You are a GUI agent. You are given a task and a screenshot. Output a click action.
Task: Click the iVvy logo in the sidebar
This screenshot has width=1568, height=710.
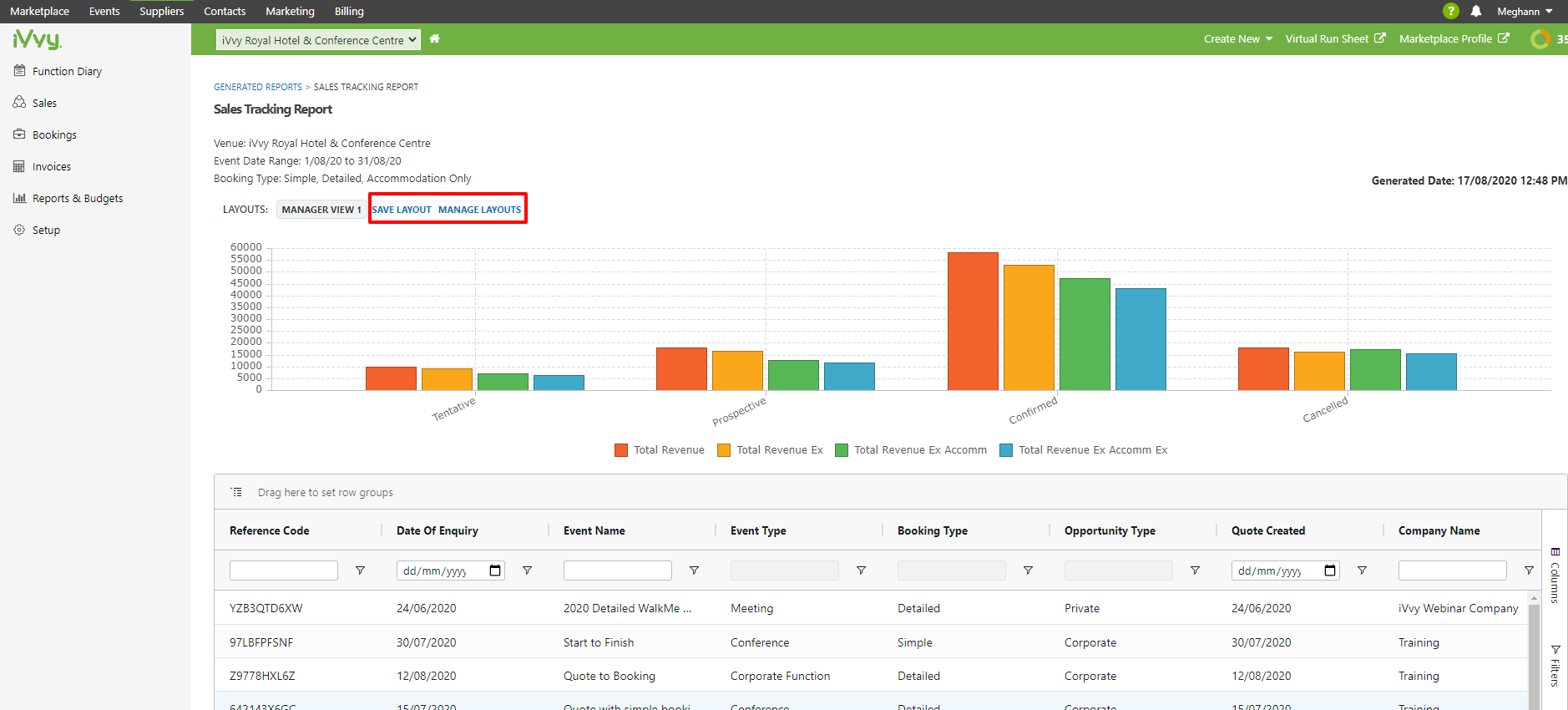[37, 39]
